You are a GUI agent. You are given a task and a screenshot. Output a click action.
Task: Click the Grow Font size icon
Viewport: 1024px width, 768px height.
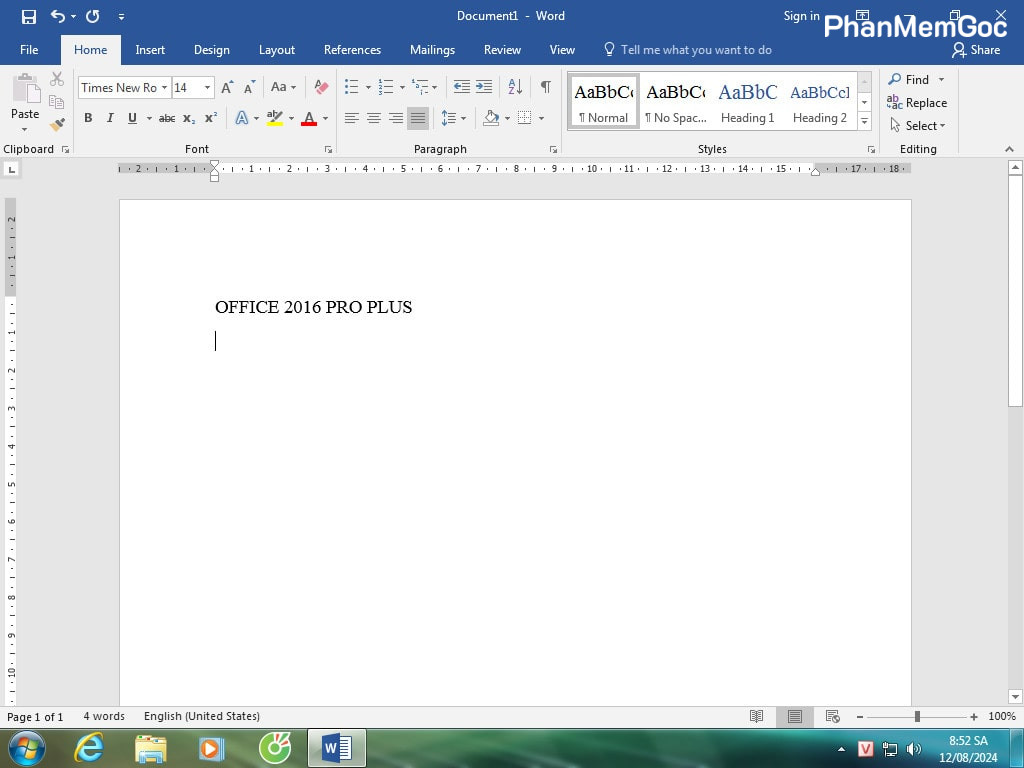coord(227,88)
